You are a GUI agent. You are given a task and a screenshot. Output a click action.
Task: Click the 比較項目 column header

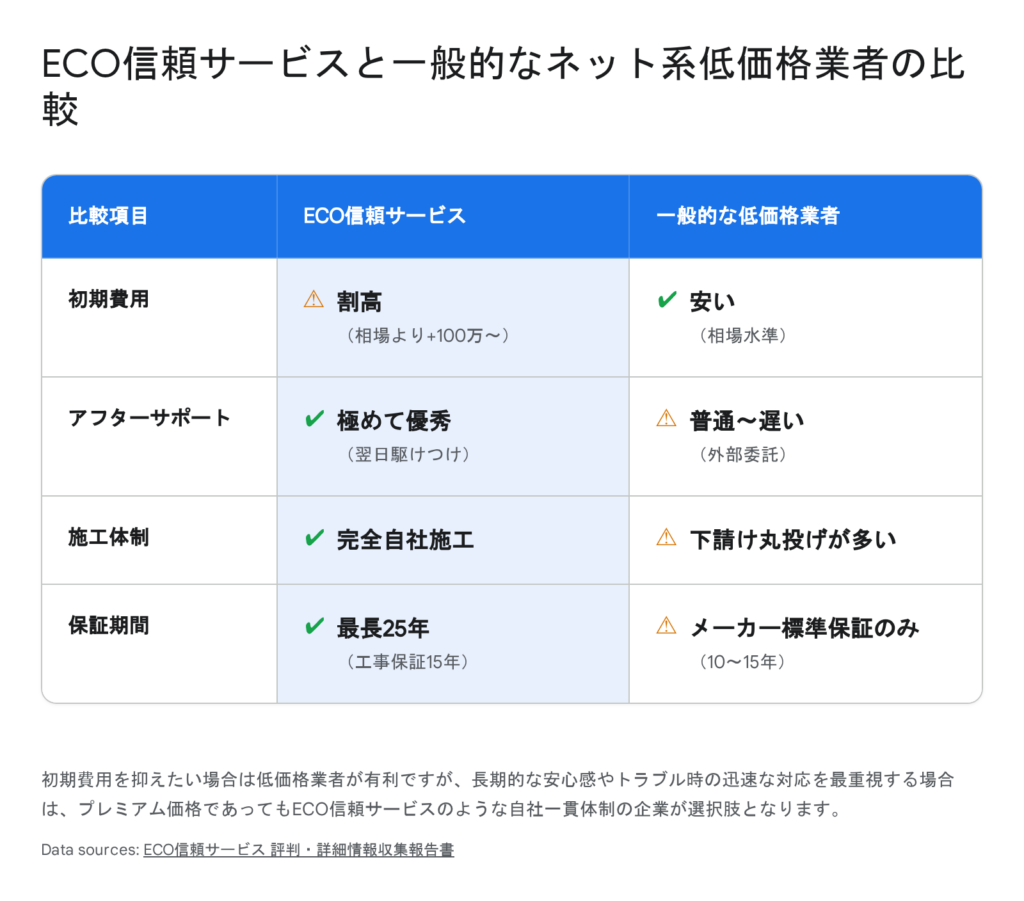[x=108, y=216]
